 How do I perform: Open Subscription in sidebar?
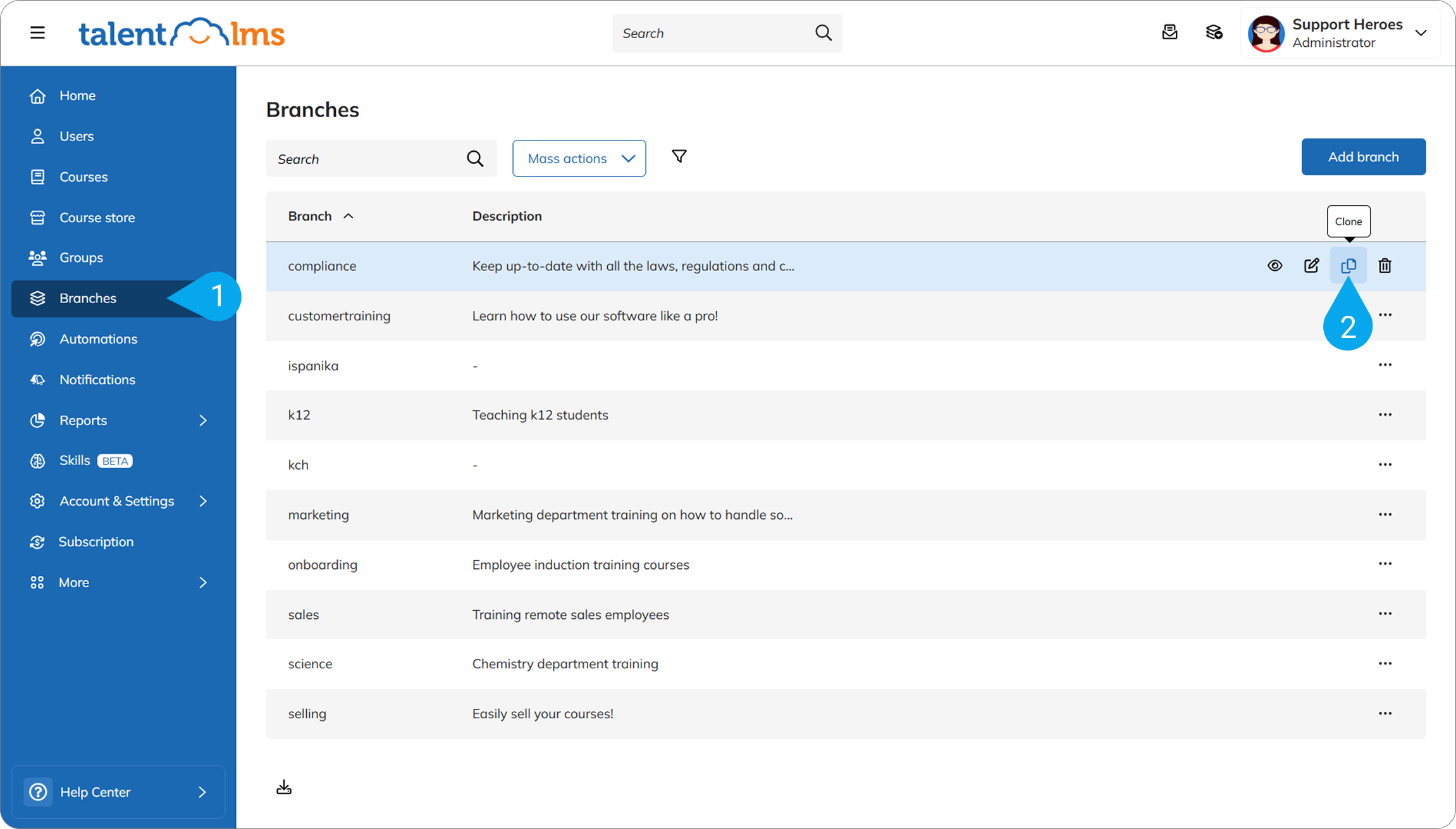tap(118, 542)
